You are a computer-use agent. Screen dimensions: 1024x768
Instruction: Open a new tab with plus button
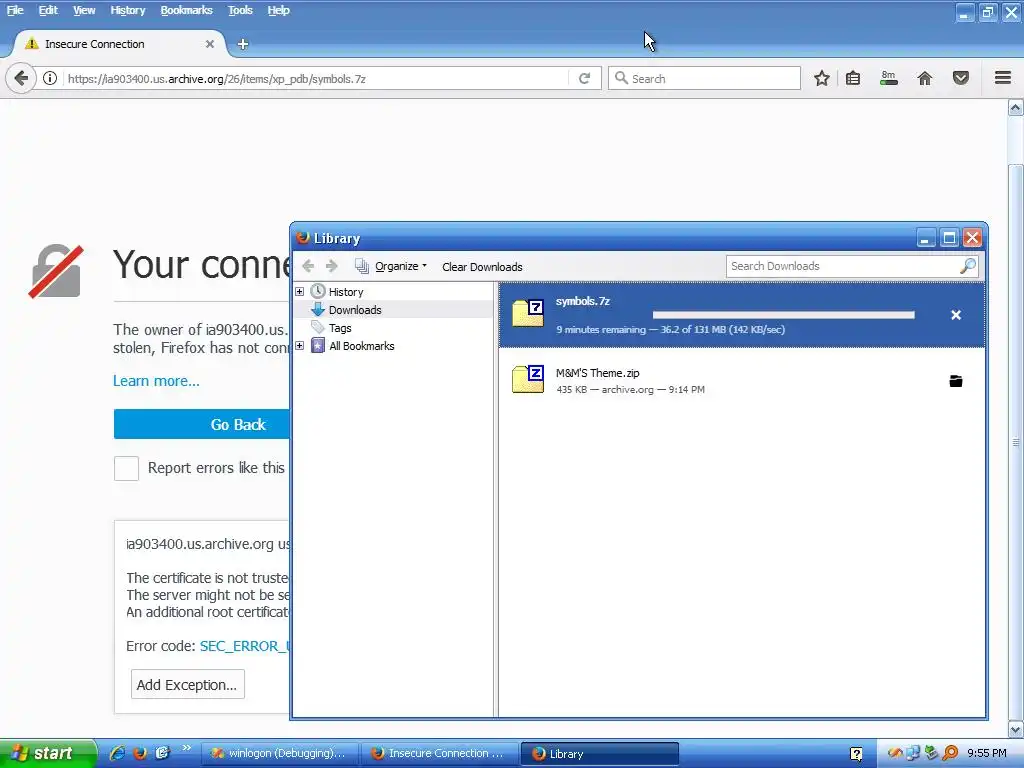tap(243, 44)
